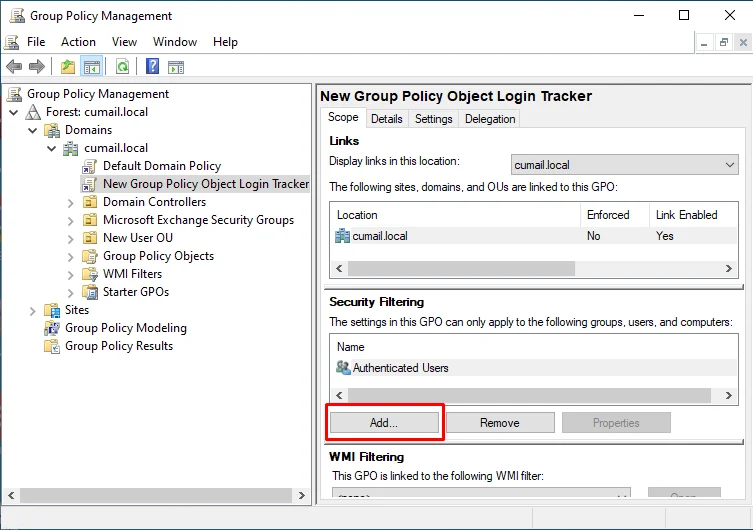This screenshot has width=753, height=530.
Task: Click the Group Policy Modeling icon
Action: pyautogui.click(x=52, y=328)
